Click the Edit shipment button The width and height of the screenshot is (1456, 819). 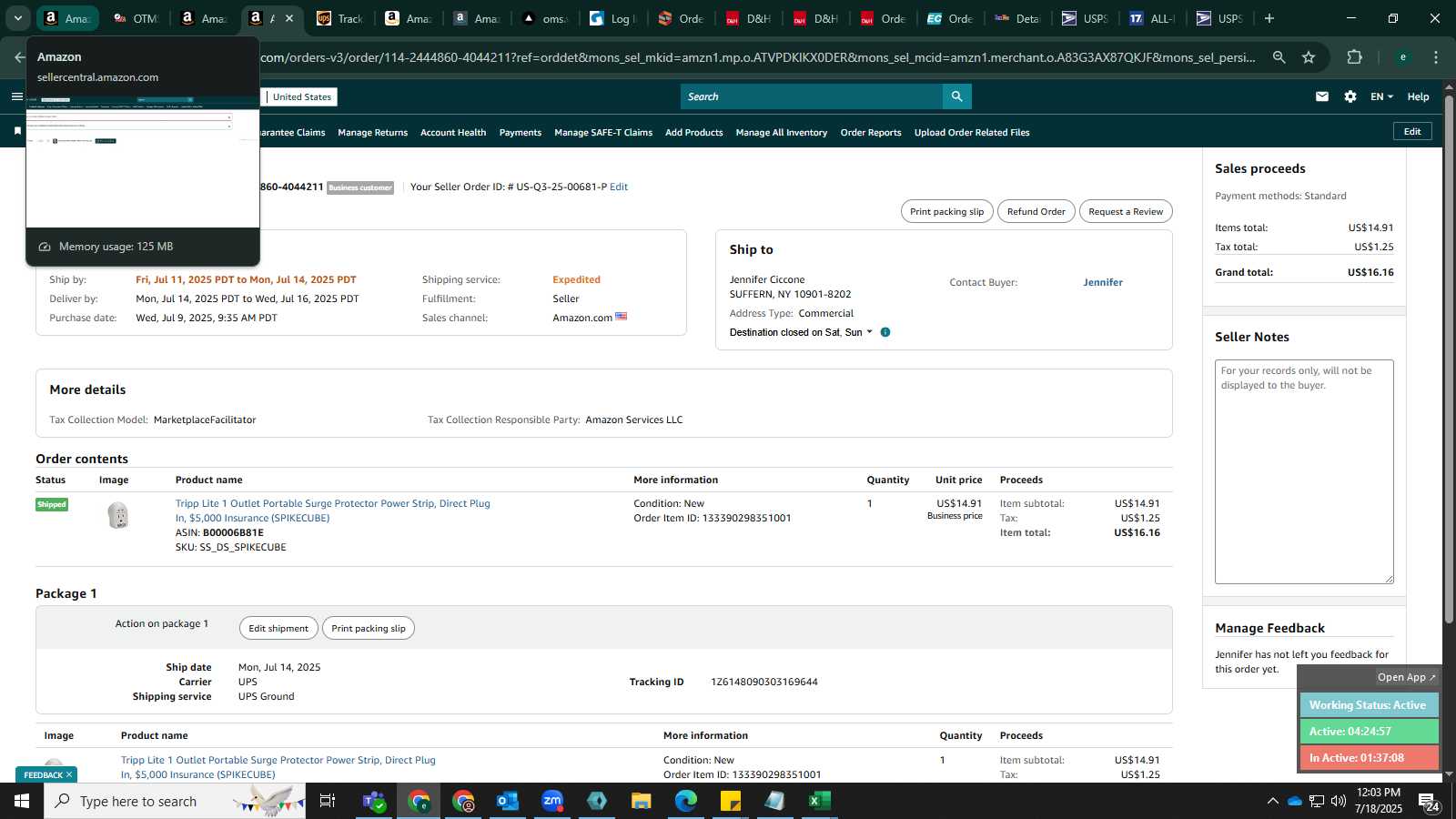pos(278,628)
